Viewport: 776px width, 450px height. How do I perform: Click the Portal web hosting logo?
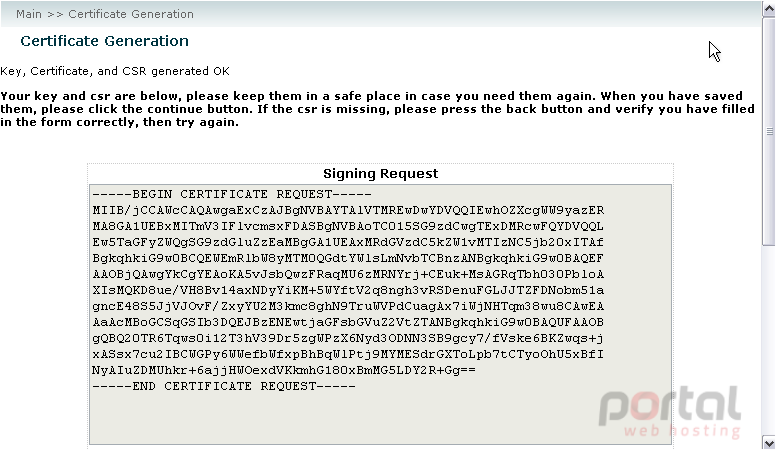pyautogui.click(x=670, y=412)
